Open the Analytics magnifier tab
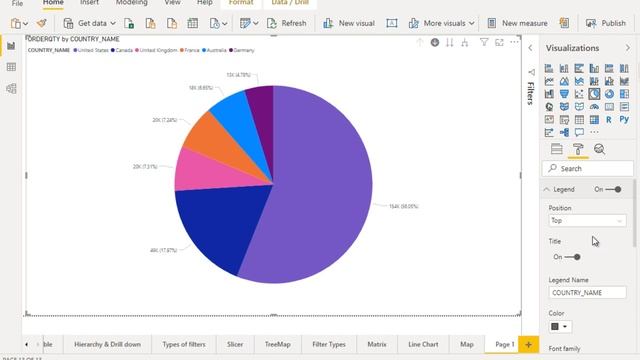The height and width of the screenshot is (360, 640). 599,149
